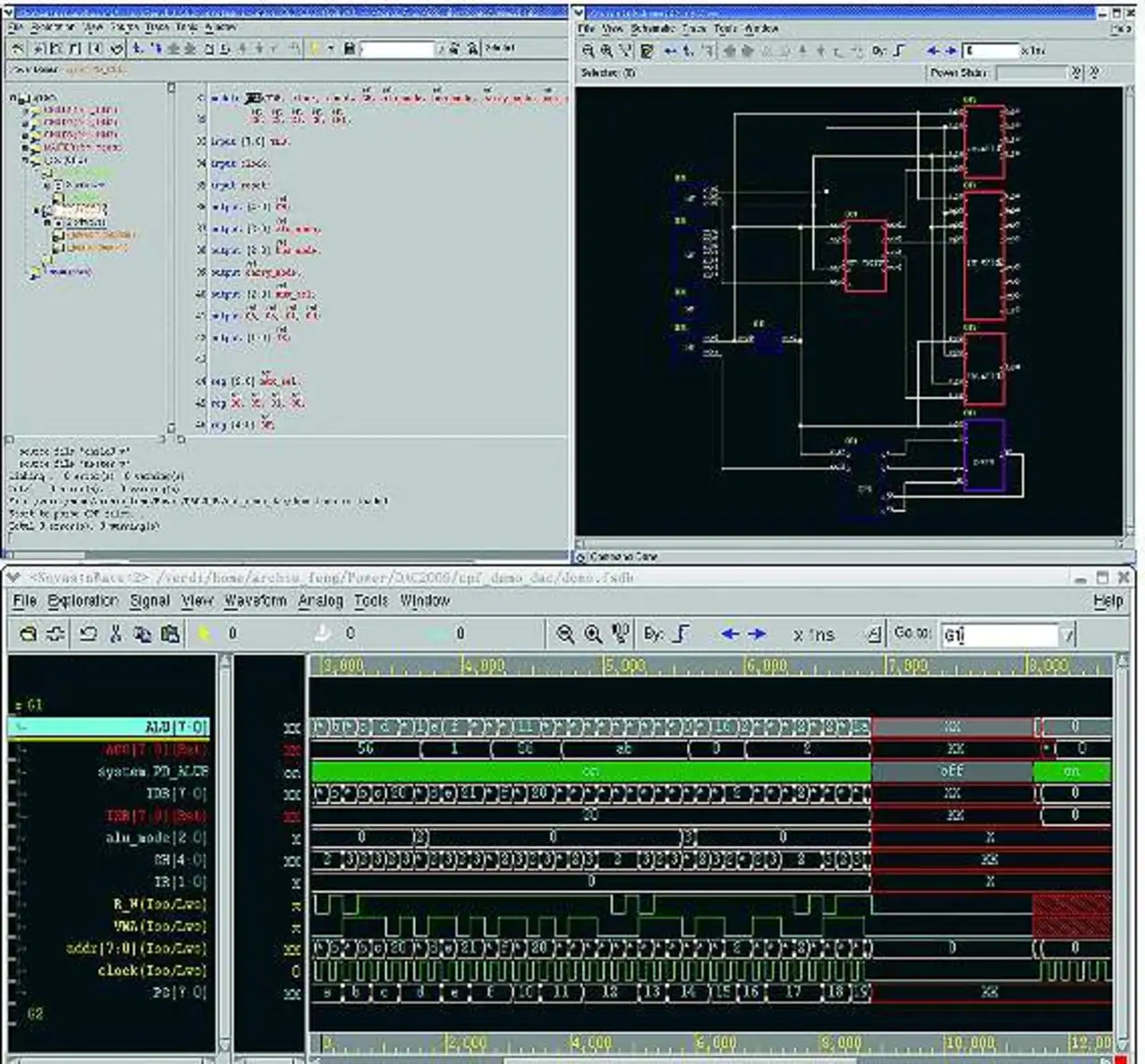Open the Schematic menu in the schematic window
Image resolution: width=1145 pixels, height=1064 pixels.
tap(652, 29)
